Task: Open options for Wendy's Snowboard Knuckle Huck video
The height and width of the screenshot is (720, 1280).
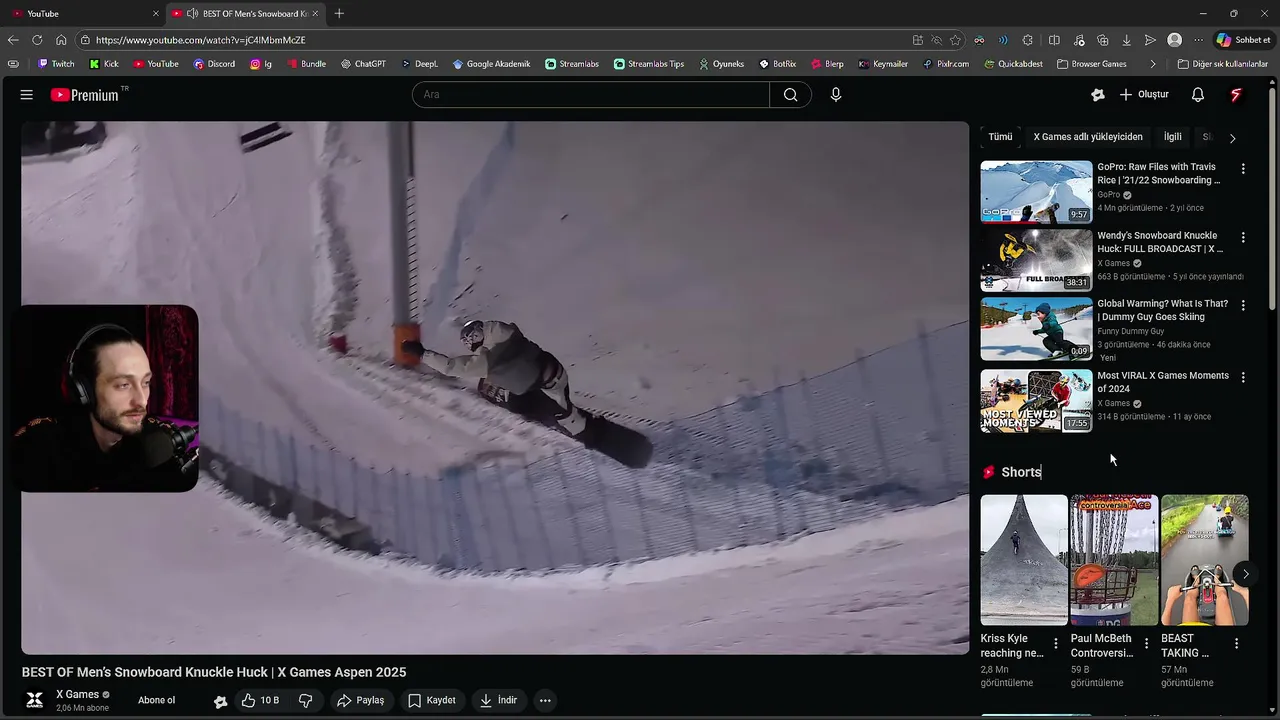Action: tap(1243, 237)
